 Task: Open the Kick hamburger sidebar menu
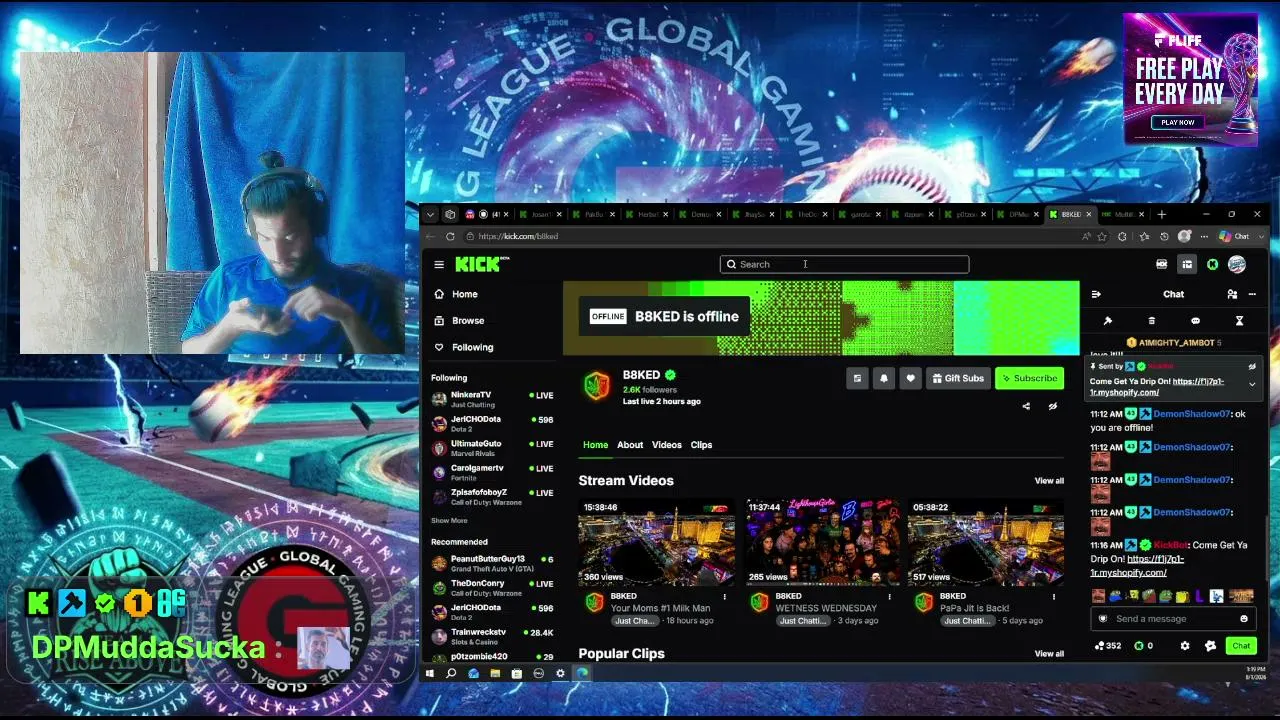pyautogui.click(x=439, y=264)
